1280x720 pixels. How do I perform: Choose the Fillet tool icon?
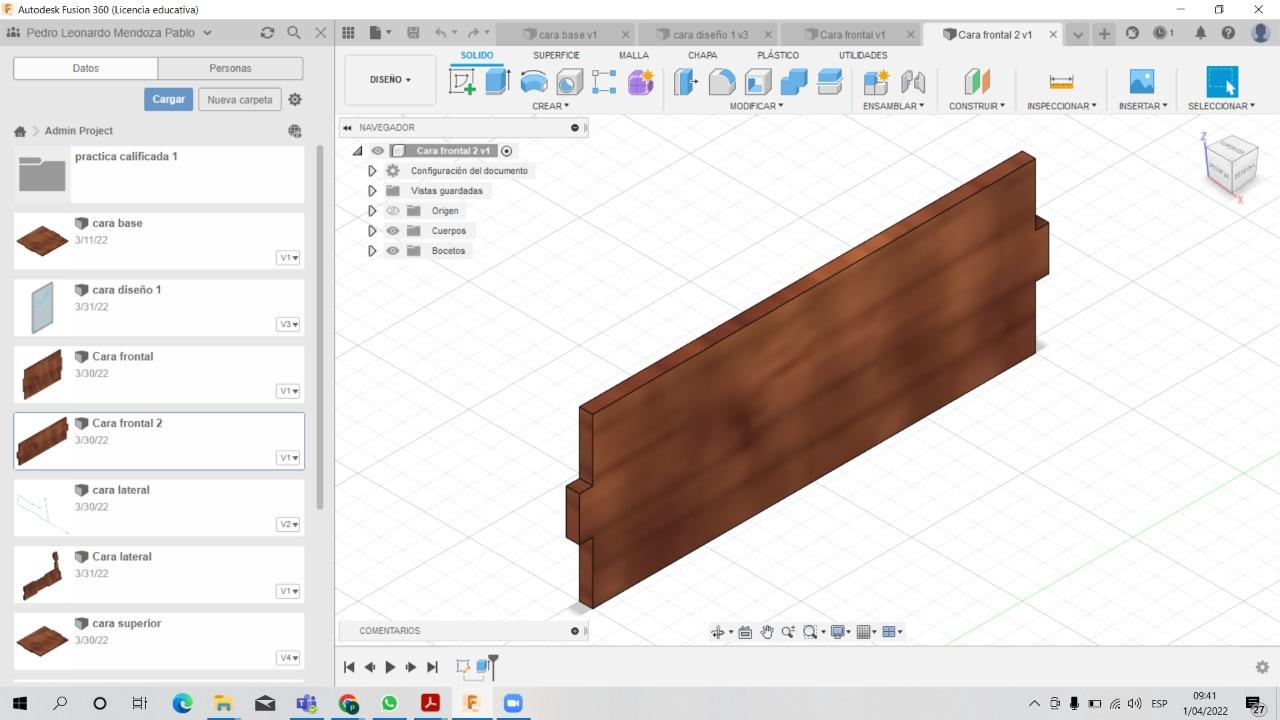click(x=722, y=82)
